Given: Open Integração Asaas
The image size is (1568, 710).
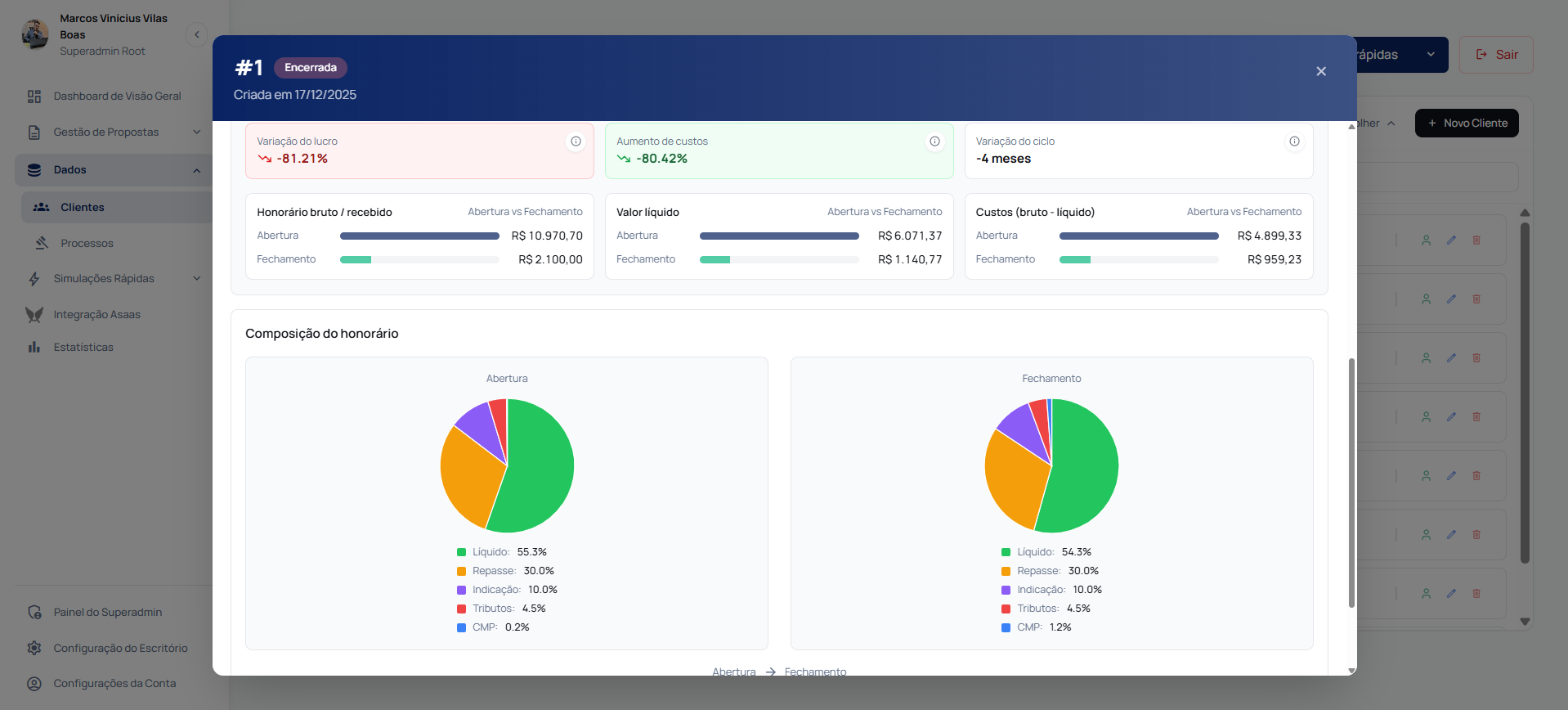Looking at the screenshot, I should click(96, 315).
